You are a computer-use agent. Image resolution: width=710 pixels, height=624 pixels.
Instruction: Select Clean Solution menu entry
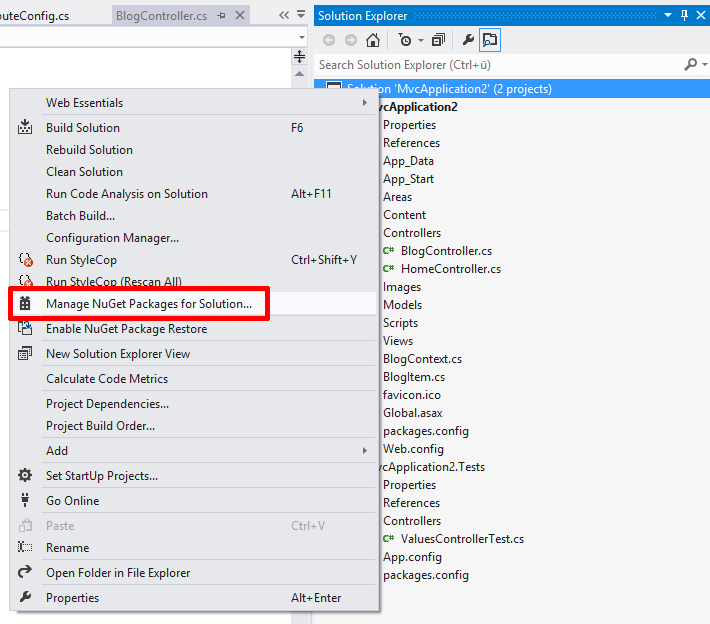pos(84,172)
